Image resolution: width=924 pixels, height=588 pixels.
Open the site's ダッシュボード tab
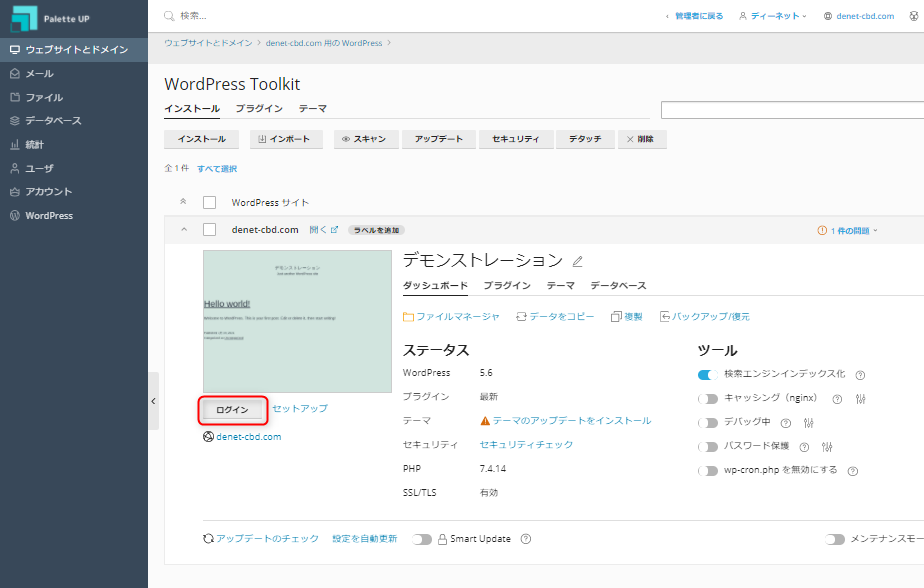pos(435,286)
